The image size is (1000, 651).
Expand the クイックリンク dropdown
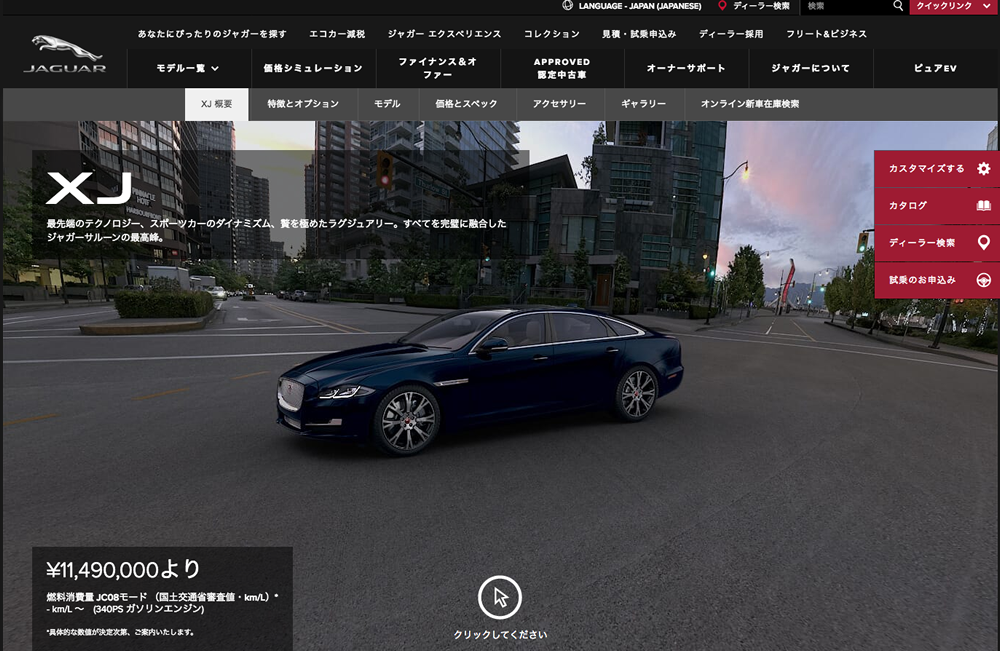[954, 6]
